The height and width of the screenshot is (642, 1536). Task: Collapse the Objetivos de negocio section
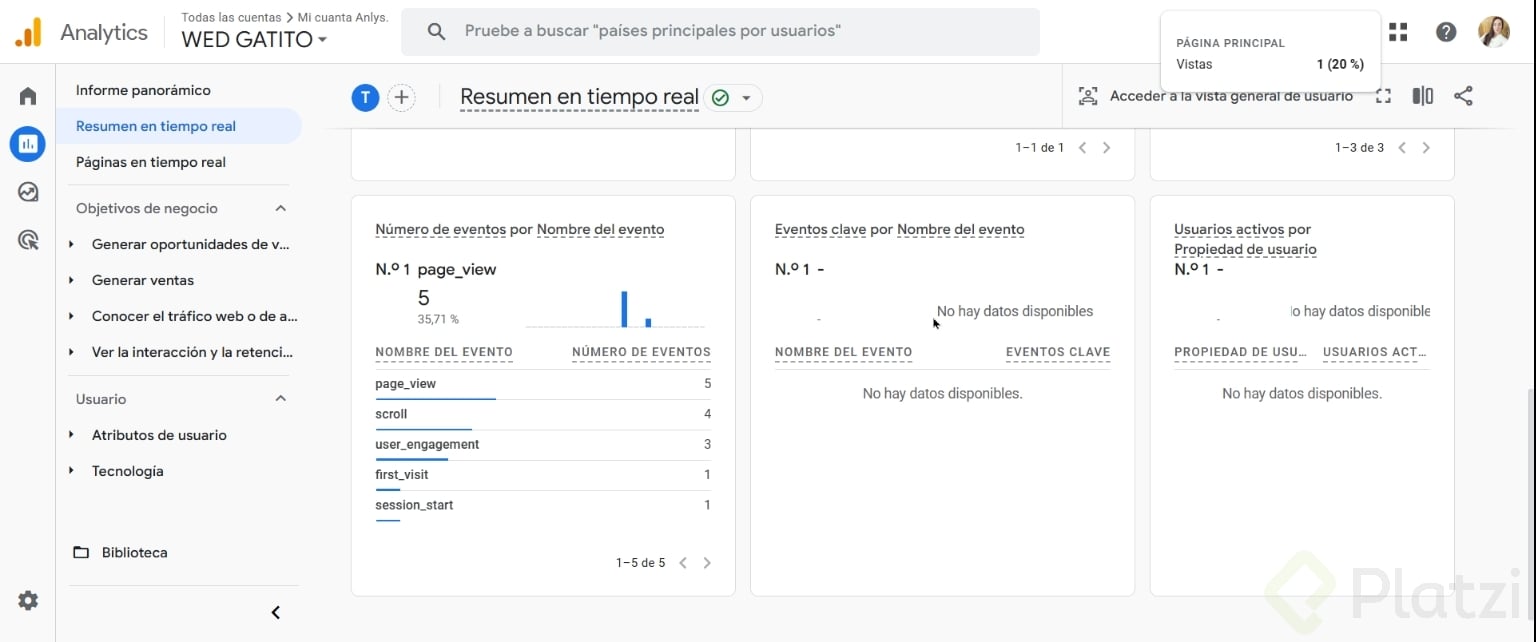point(281,208)
